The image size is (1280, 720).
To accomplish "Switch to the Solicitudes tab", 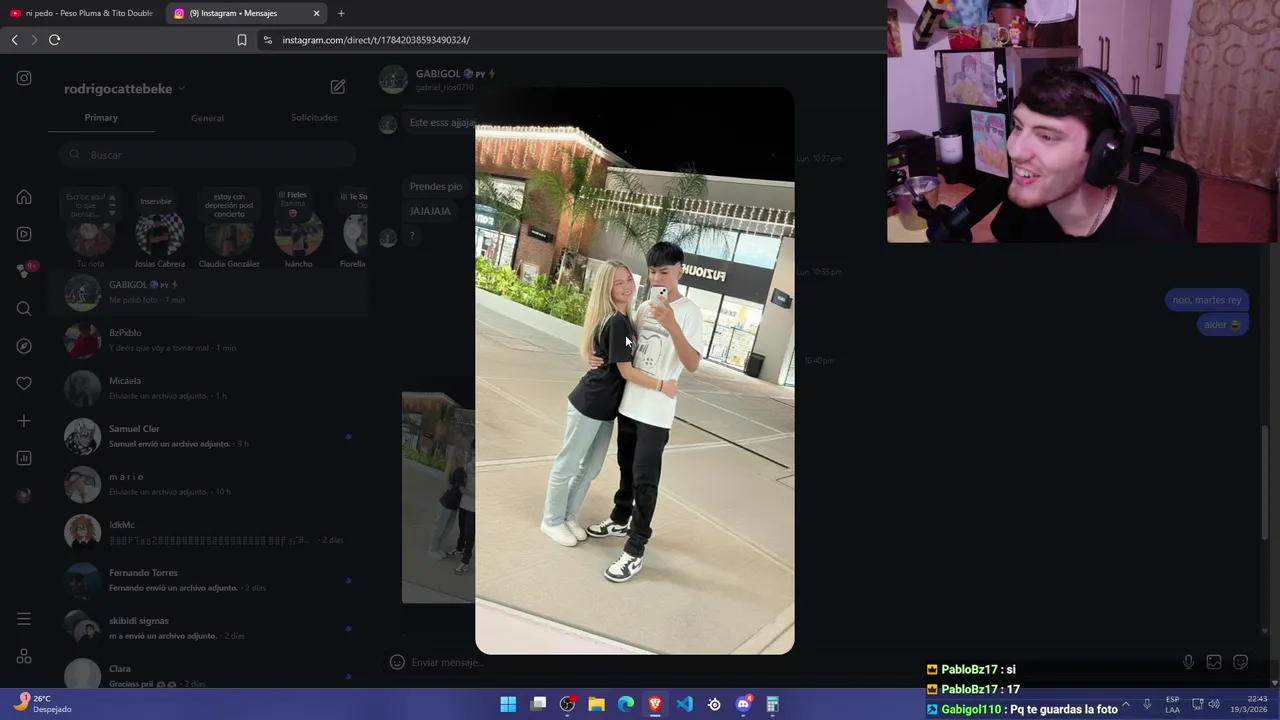I will click(314, 118).
